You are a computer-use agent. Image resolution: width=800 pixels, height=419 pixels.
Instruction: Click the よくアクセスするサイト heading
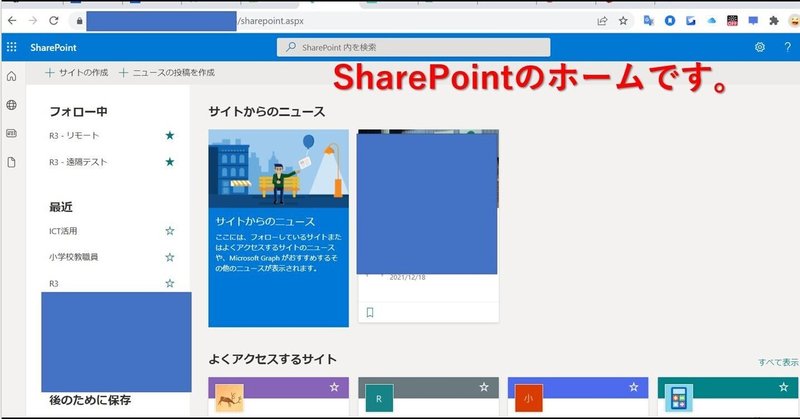coord(272,359)
